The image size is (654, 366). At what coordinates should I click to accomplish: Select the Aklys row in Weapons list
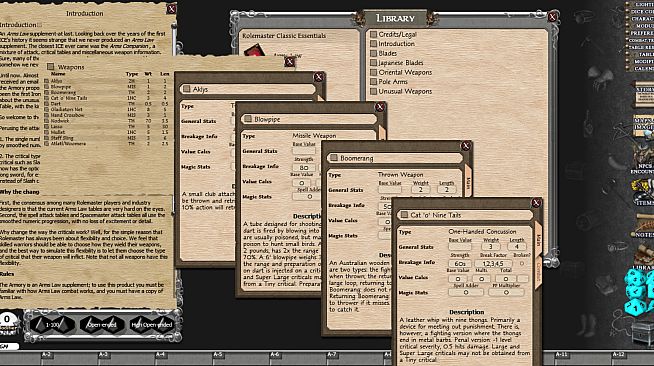[x=108, y=81]
